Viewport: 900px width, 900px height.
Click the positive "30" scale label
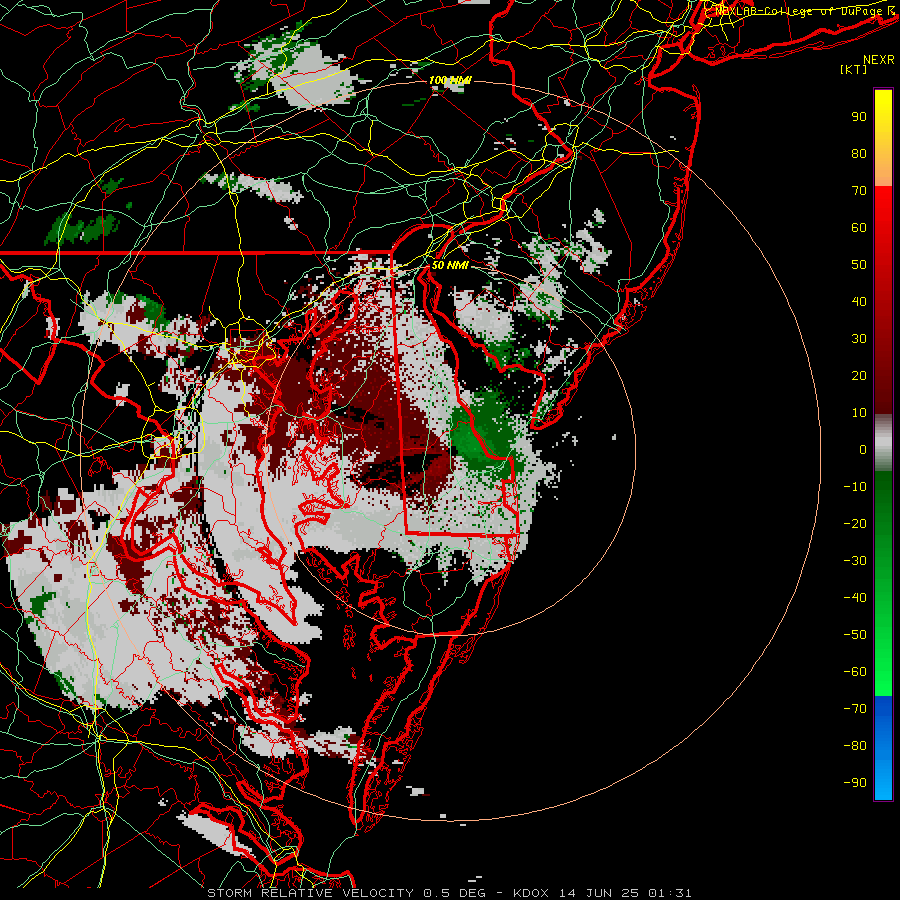point(859,339)
